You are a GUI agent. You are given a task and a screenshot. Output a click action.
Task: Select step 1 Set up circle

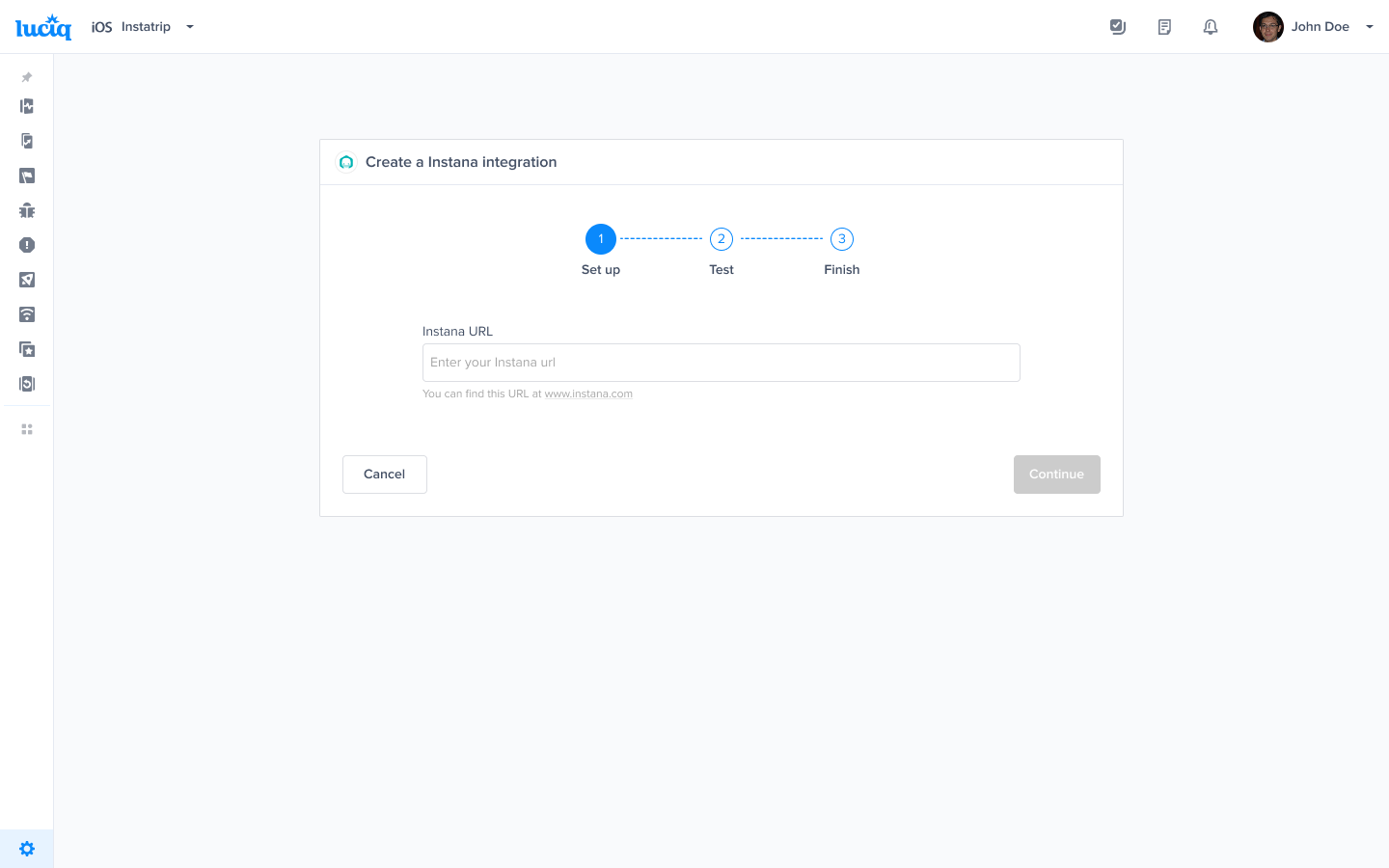coord(601,239)
